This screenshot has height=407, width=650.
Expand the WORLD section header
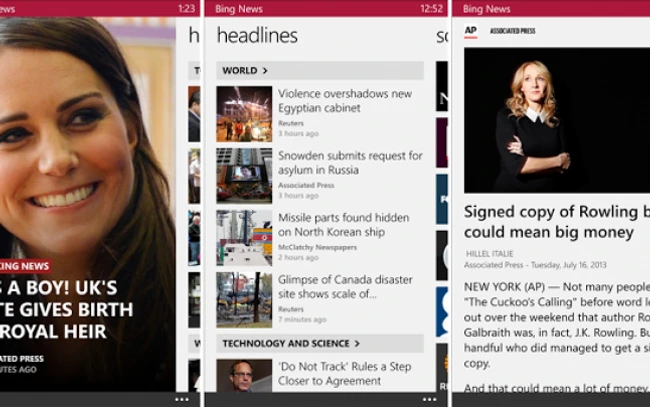[245, 71]
